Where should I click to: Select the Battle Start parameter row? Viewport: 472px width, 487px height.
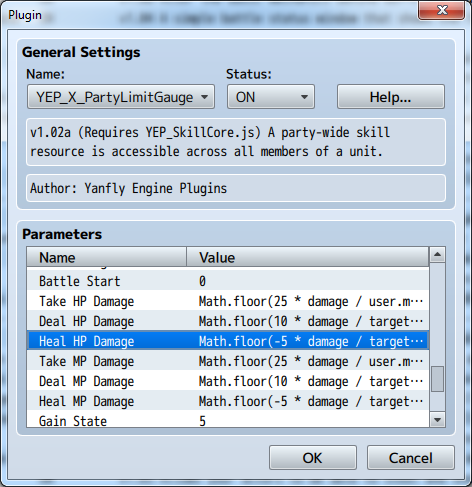pos(228,281)
